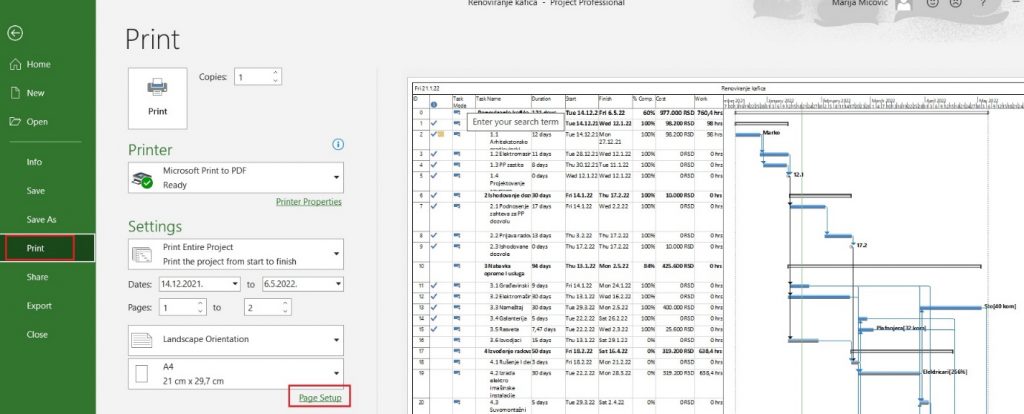Viewport: 1024px width, 414px height.
Task: Select Save As in the sidebar menu
Action: pyautogui.click(x=41, y=219)
